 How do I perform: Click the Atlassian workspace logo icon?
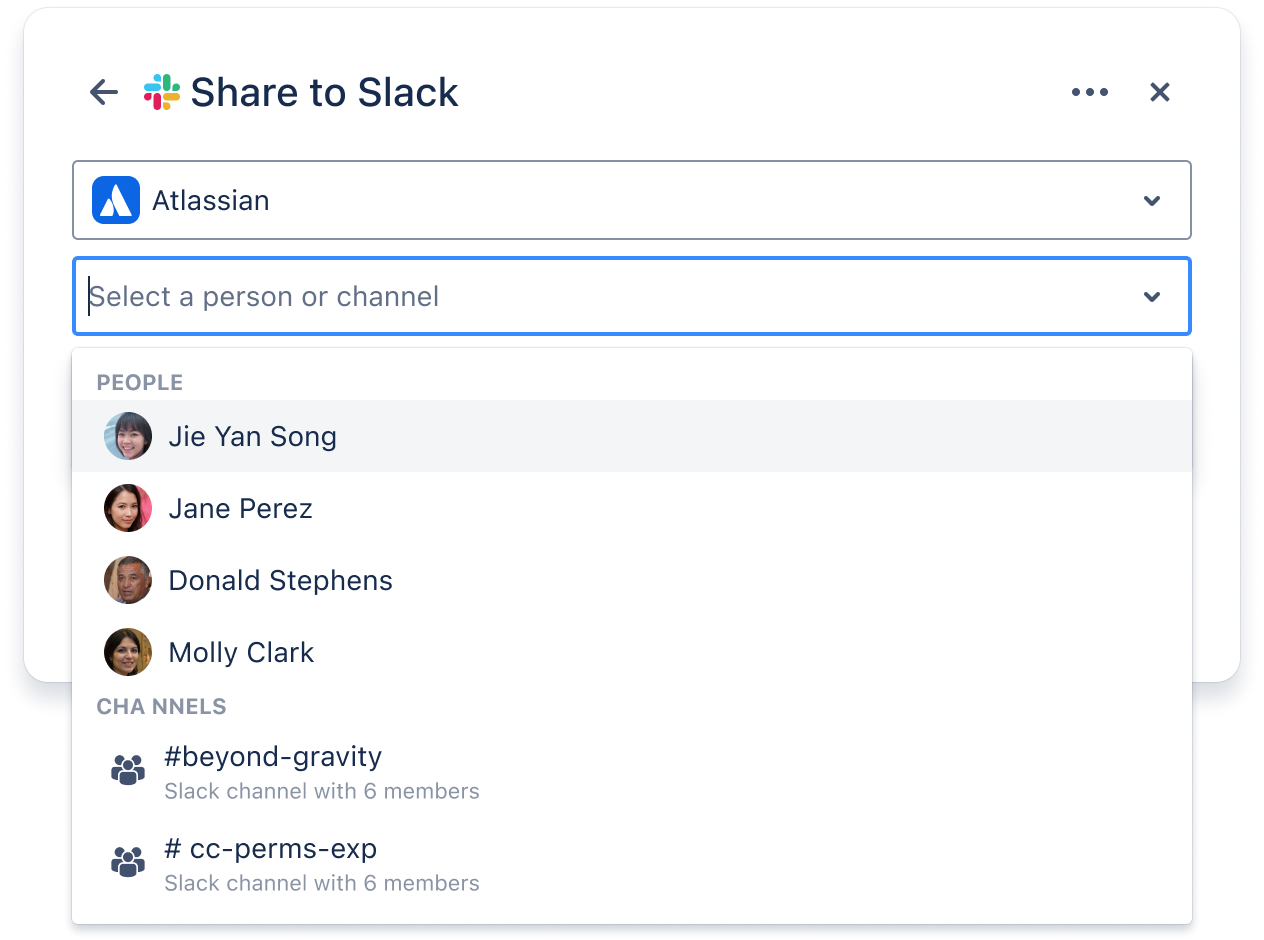116,200
